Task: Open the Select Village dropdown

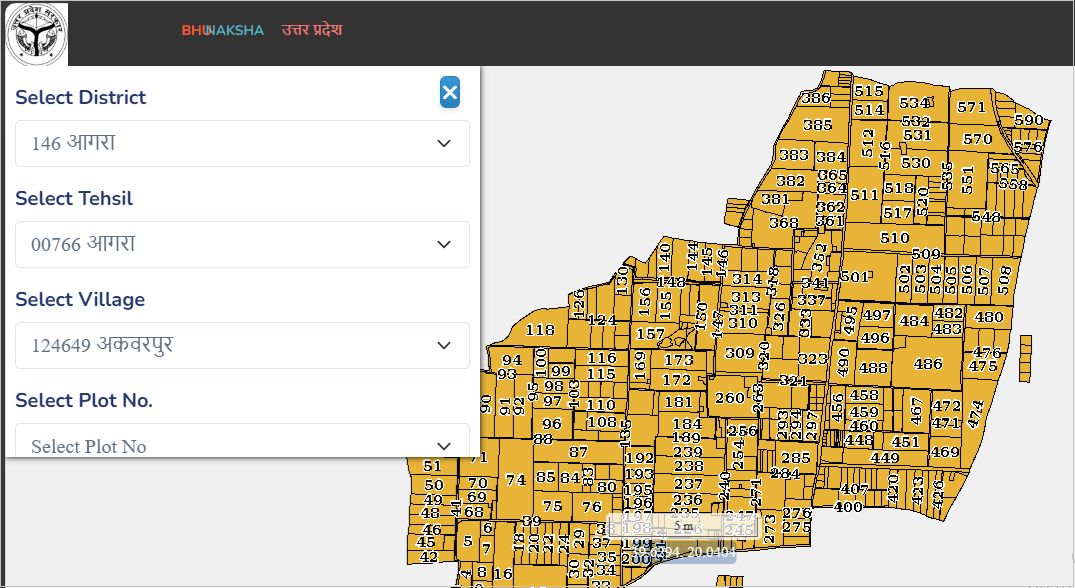Action: coord(242,345)
